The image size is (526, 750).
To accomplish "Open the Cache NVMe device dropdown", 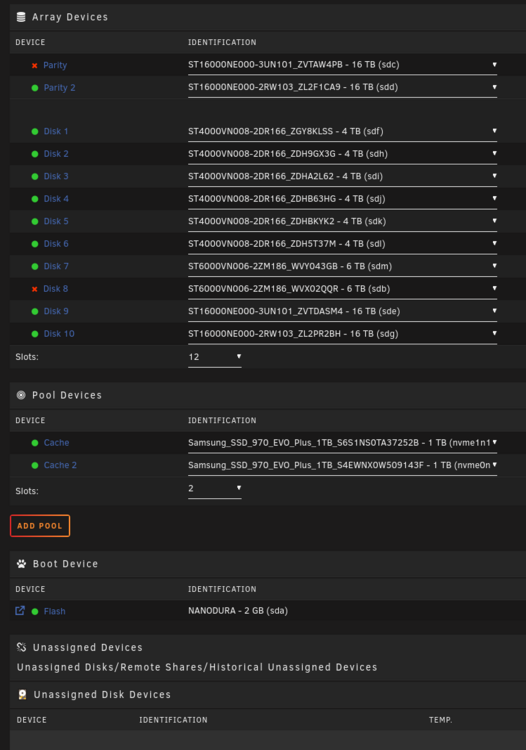I will click(x=342, y=443).
